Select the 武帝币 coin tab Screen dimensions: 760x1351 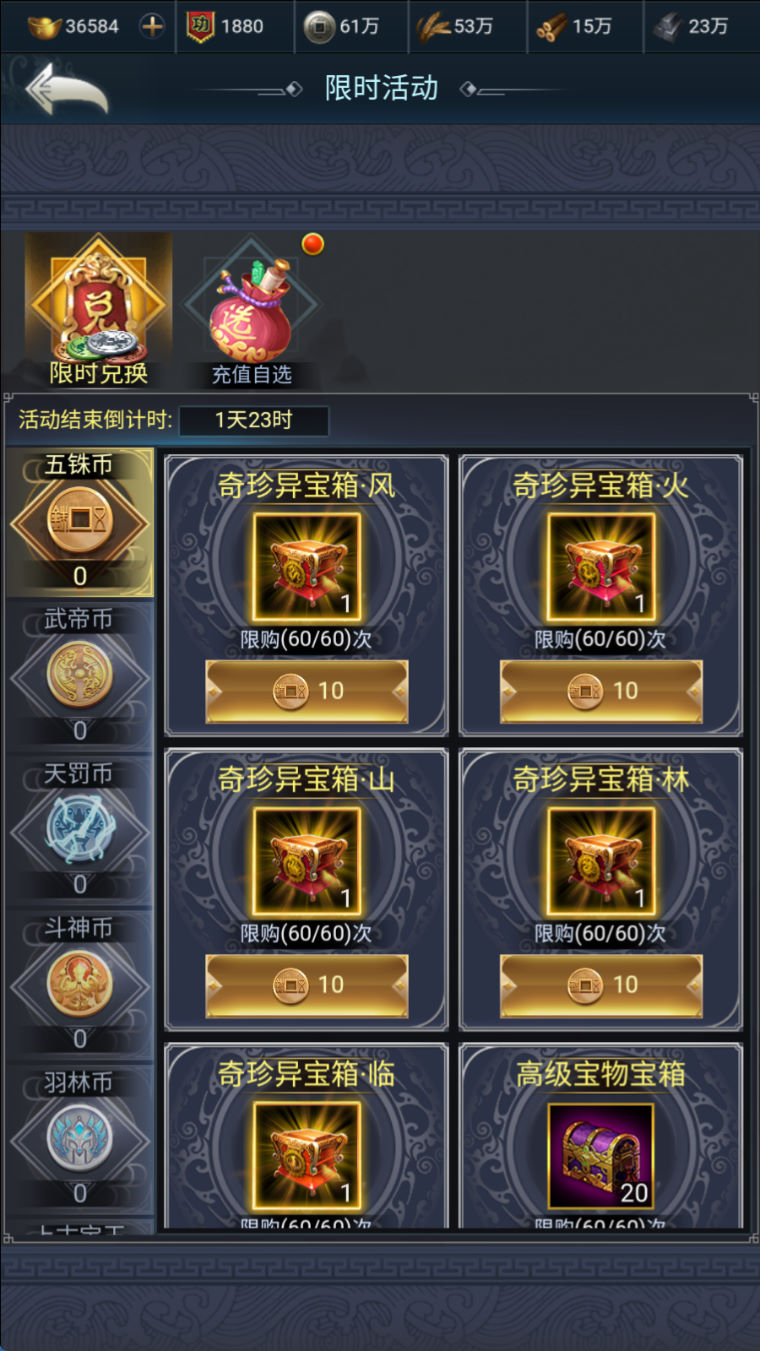point(80,675)
